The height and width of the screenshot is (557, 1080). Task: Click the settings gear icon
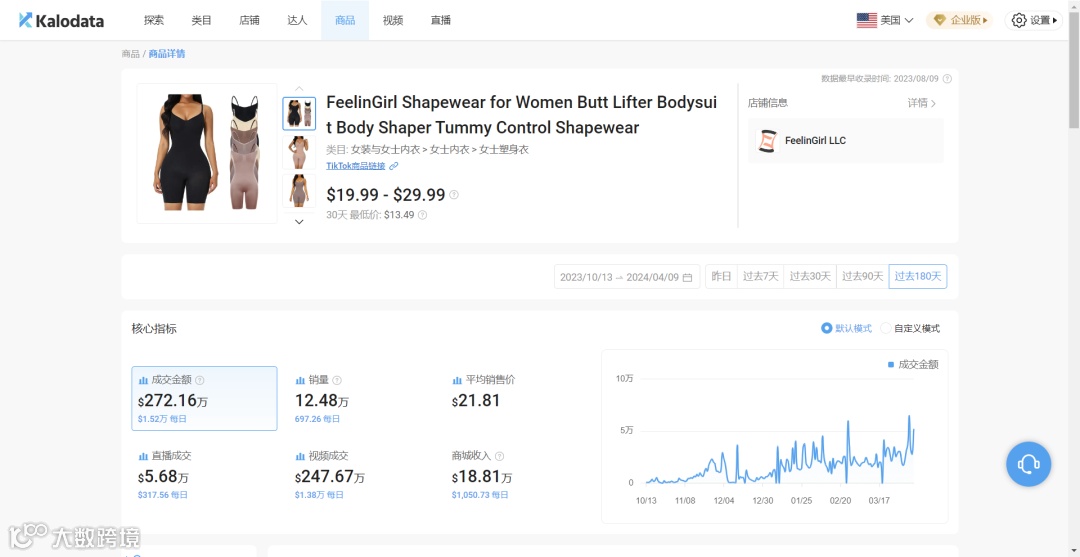click(x=1019, y=21)
